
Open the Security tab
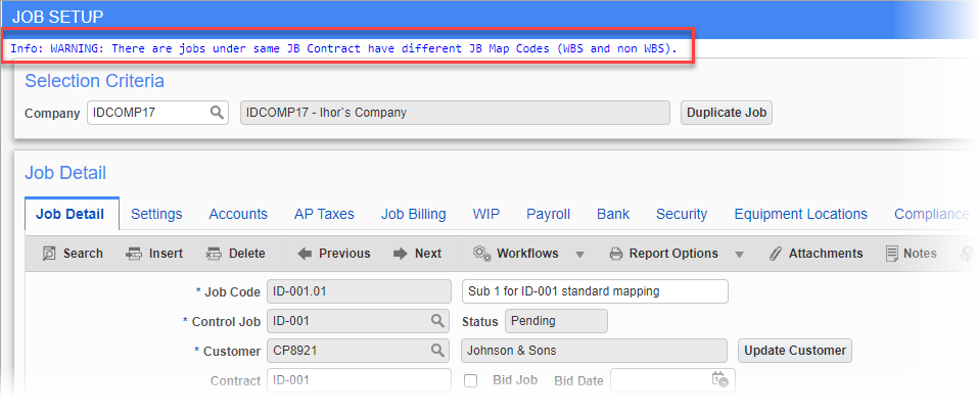[681, 215]
